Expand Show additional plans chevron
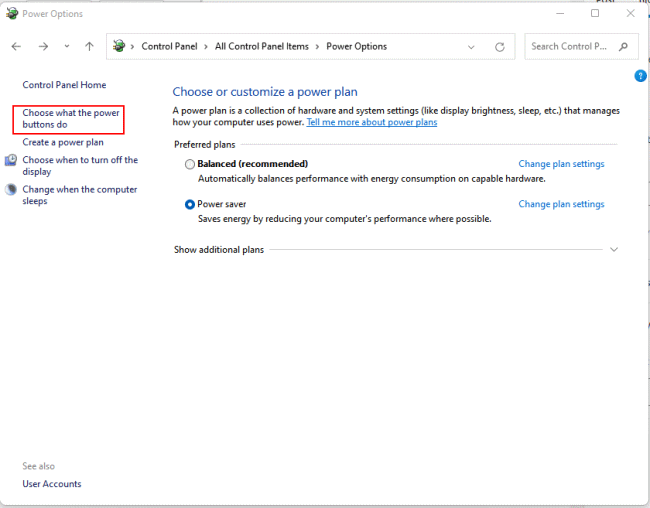This screenshot has width=650, height=508. coord(614,250)
